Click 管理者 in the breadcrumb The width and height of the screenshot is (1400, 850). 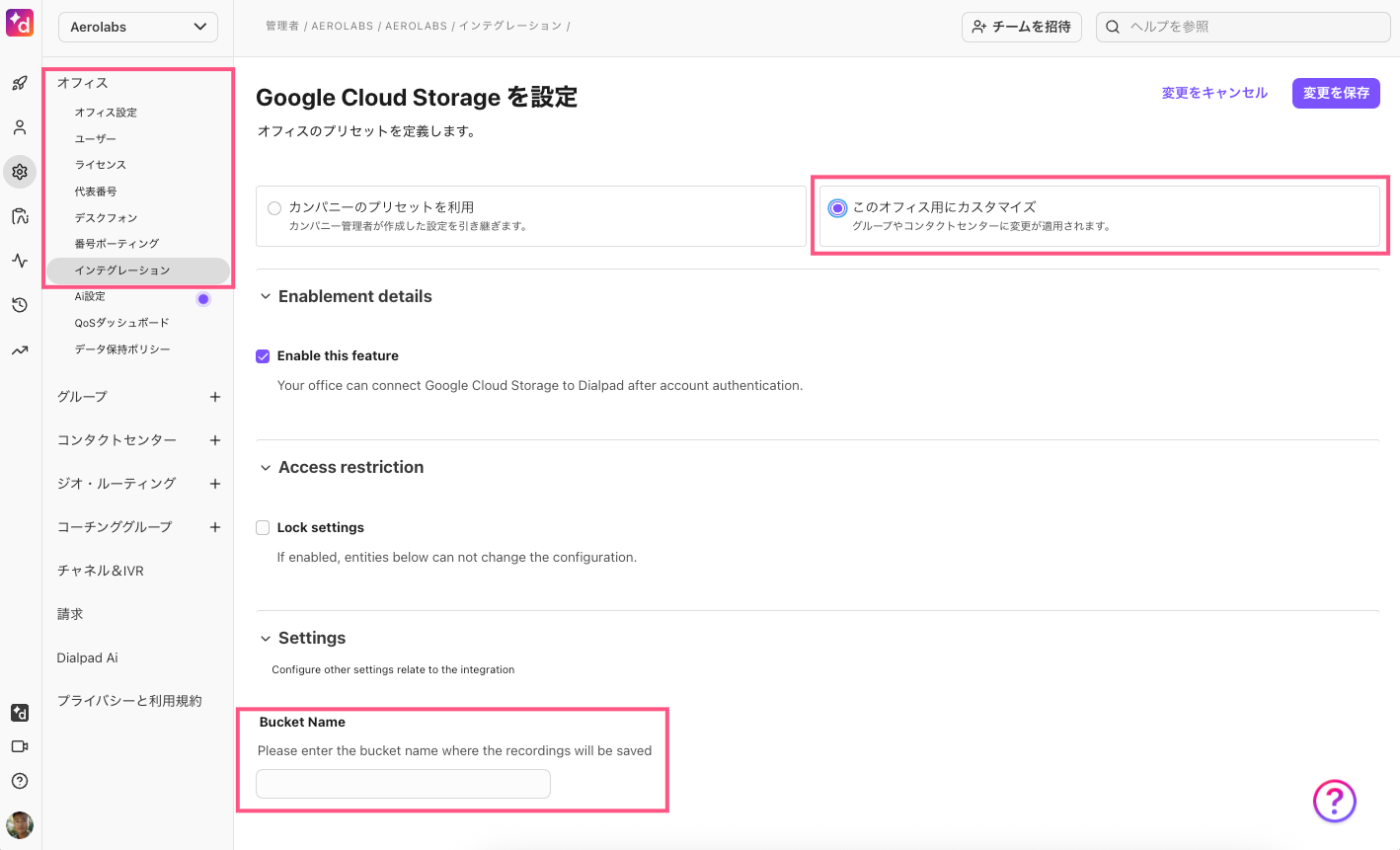point(282,26)
